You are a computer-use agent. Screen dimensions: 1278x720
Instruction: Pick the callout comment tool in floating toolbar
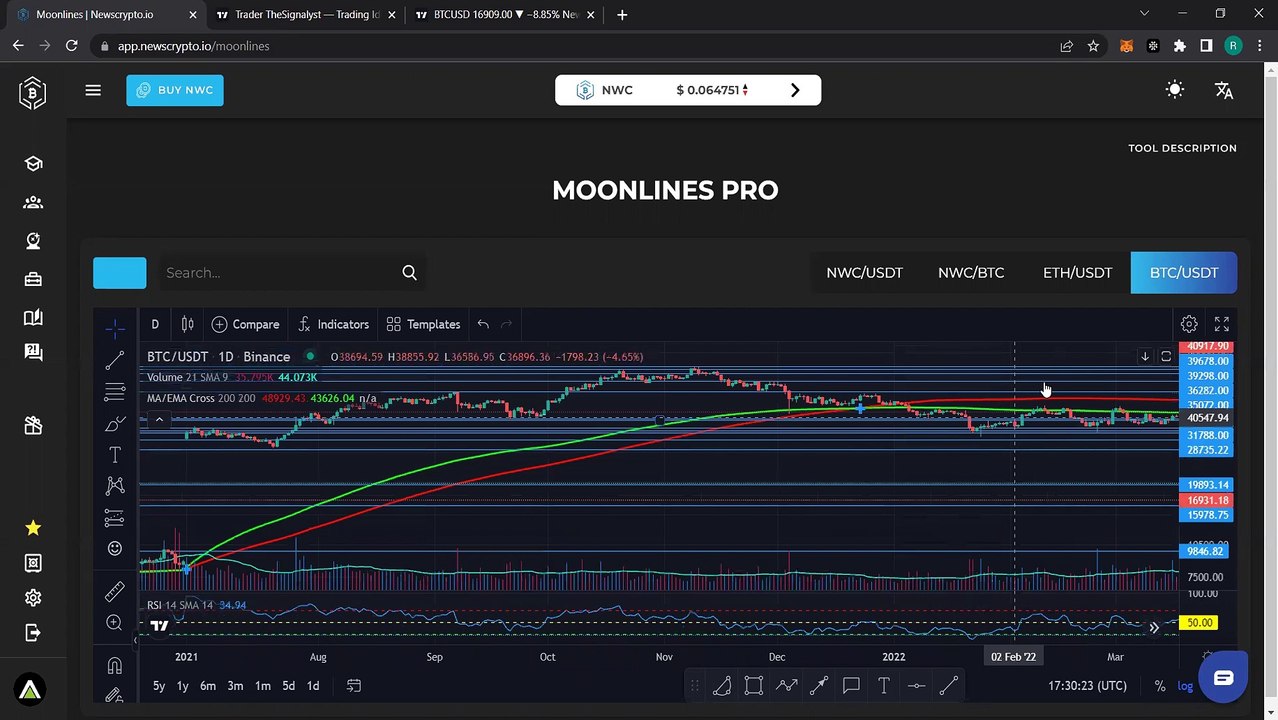[x=851, y=686]
